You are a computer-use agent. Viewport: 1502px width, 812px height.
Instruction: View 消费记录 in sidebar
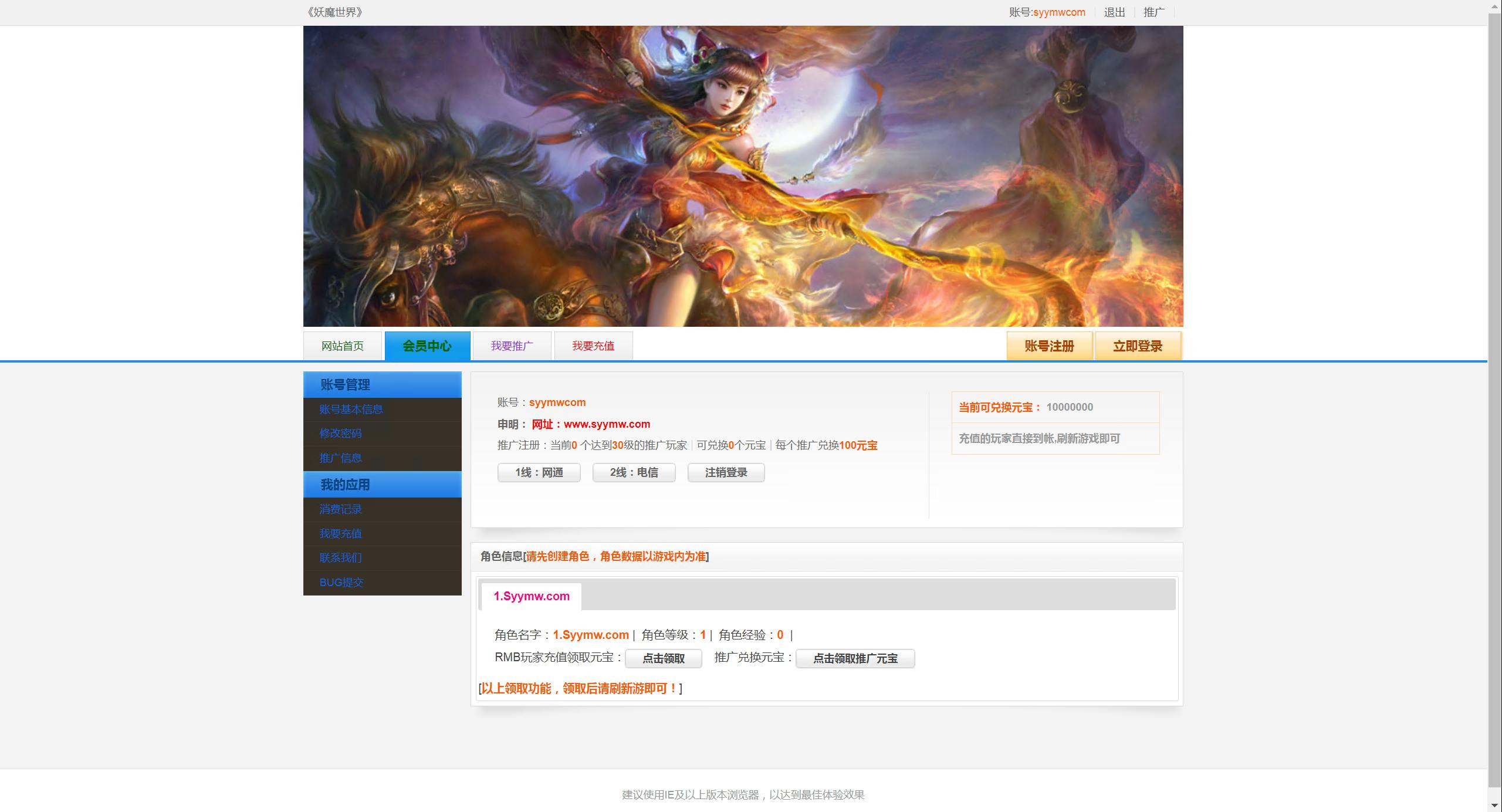click(340, 509)
